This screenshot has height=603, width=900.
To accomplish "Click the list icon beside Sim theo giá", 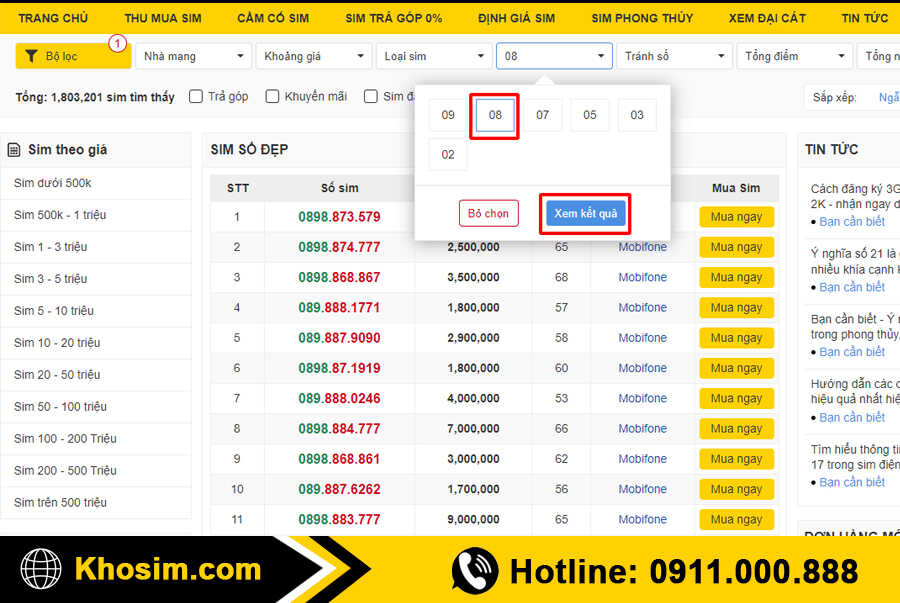I will pyautogui.click(x=14, y=150).
